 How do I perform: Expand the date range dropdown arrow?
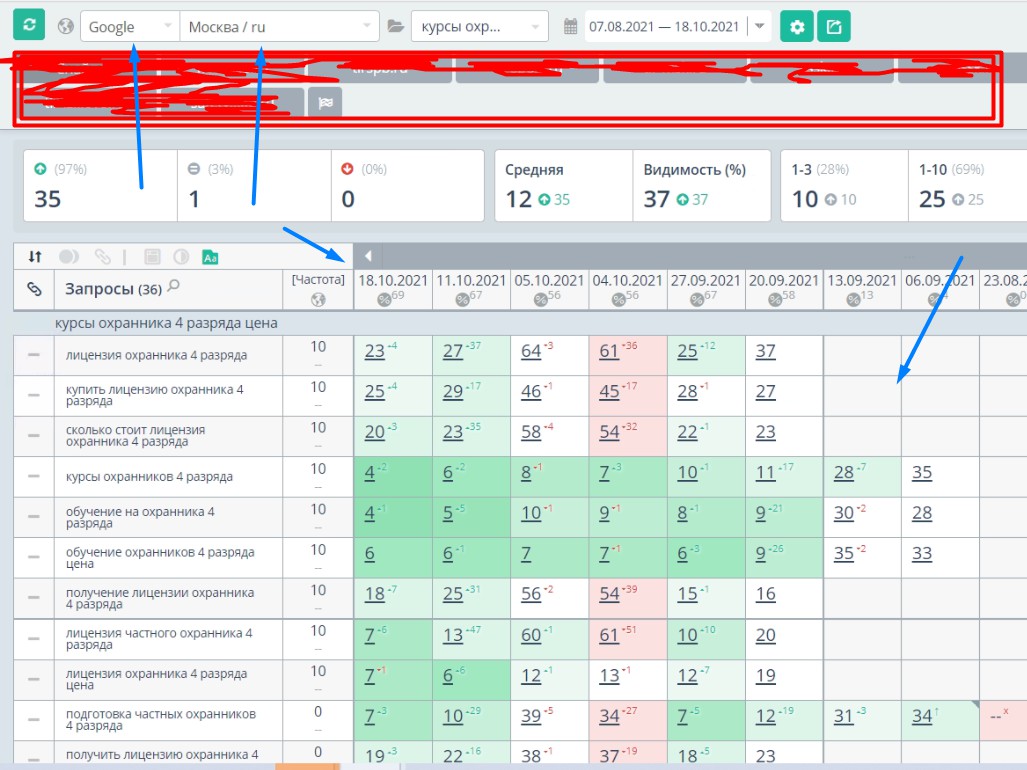click(x=760, y=26)
